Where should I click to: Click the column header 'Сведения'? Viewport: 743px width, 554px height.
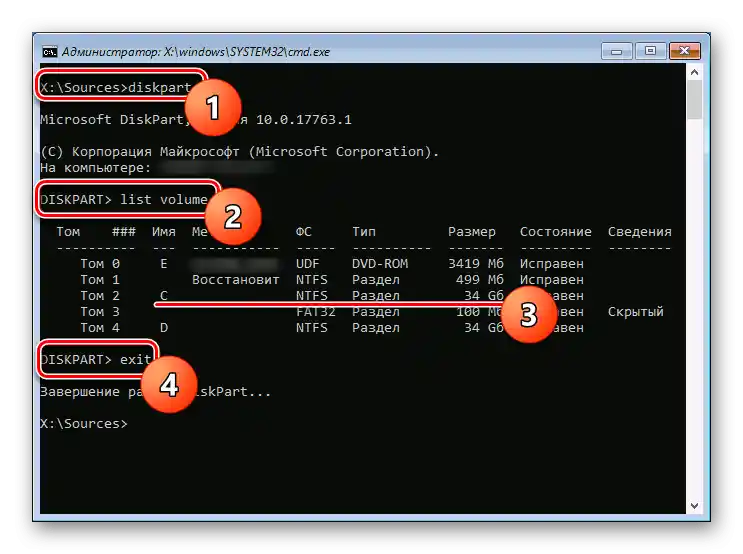[x=640, y=232]
